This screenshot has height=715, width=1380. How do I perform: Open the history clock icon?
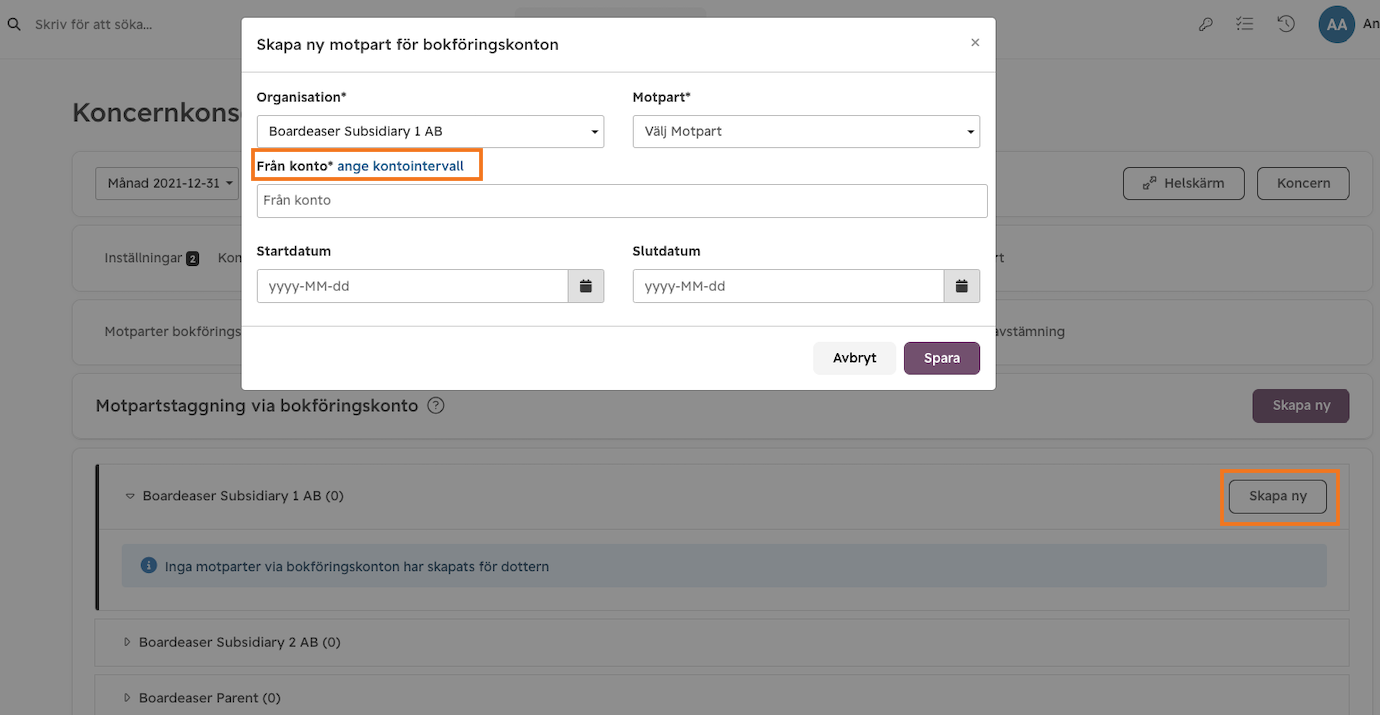pyautogui.click(x=1286, y=24)
